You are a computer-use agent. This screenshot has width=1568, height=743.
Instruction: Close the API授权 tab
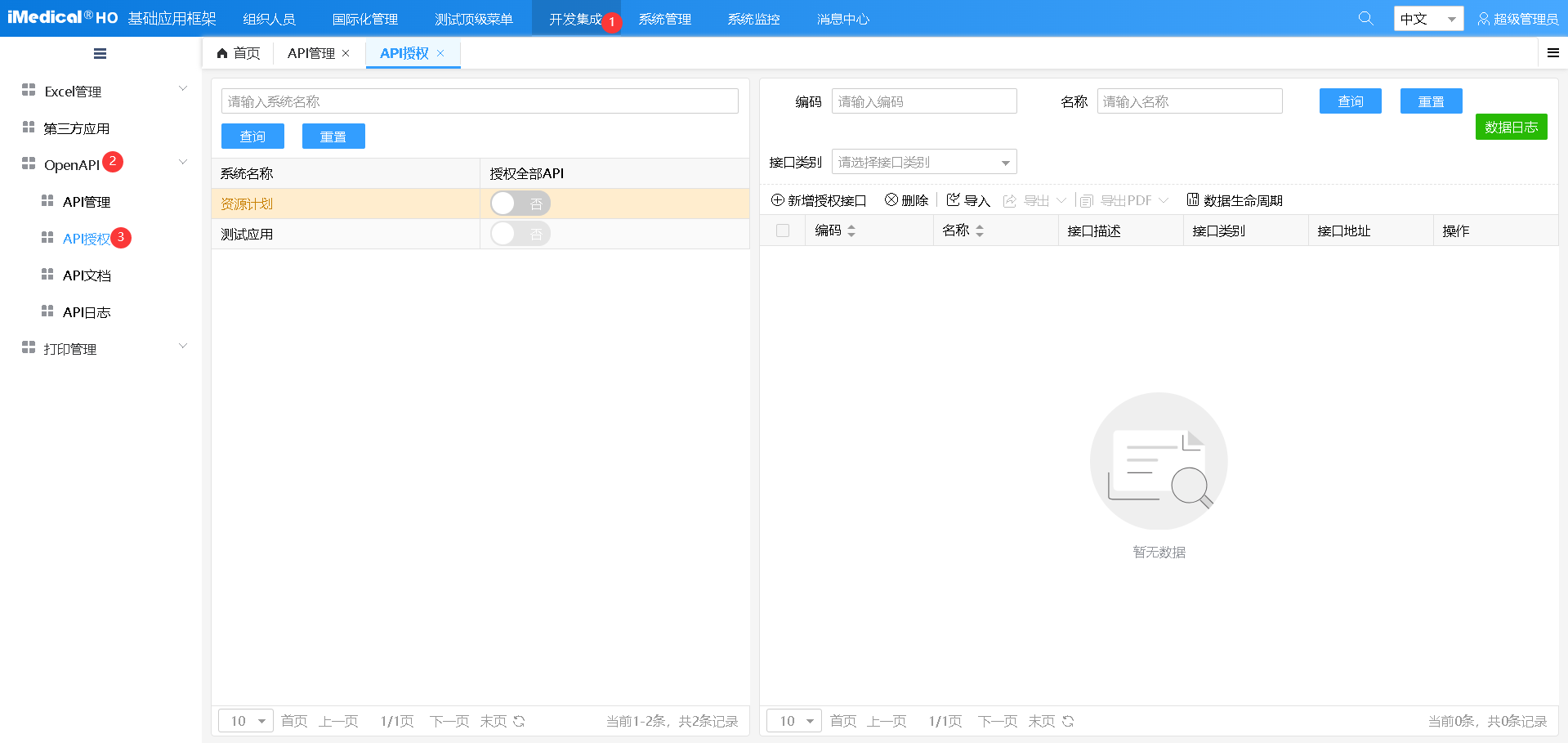[x=440, y=53]
